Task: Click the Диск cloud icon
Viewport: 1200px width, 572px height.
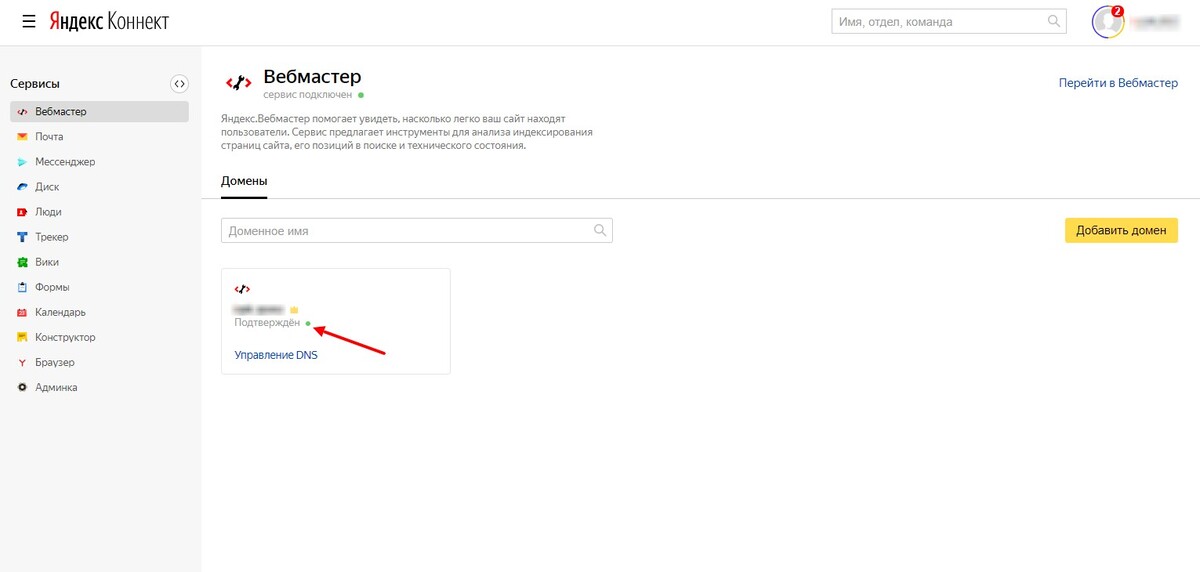Action: pyautogui.click(x=22, y=186)
